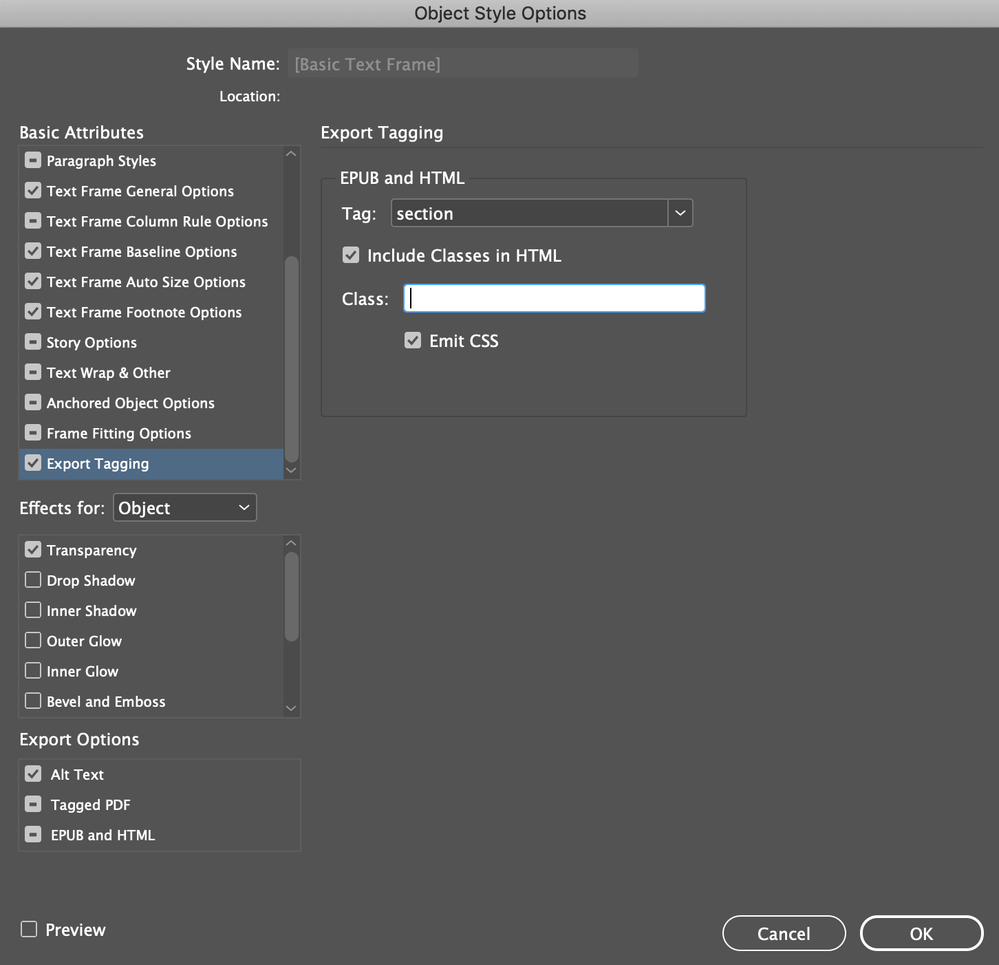Select Text Frame Column Rule Options category

coord(157,221)
